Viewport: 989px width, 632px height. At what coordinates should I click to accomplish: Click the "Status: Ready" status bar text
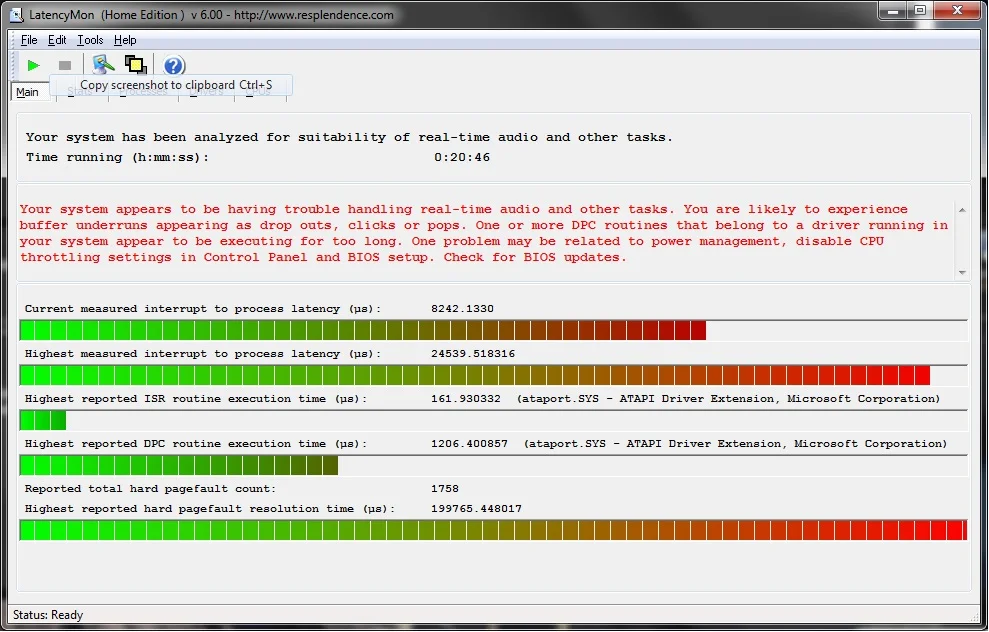pos(48,615)
